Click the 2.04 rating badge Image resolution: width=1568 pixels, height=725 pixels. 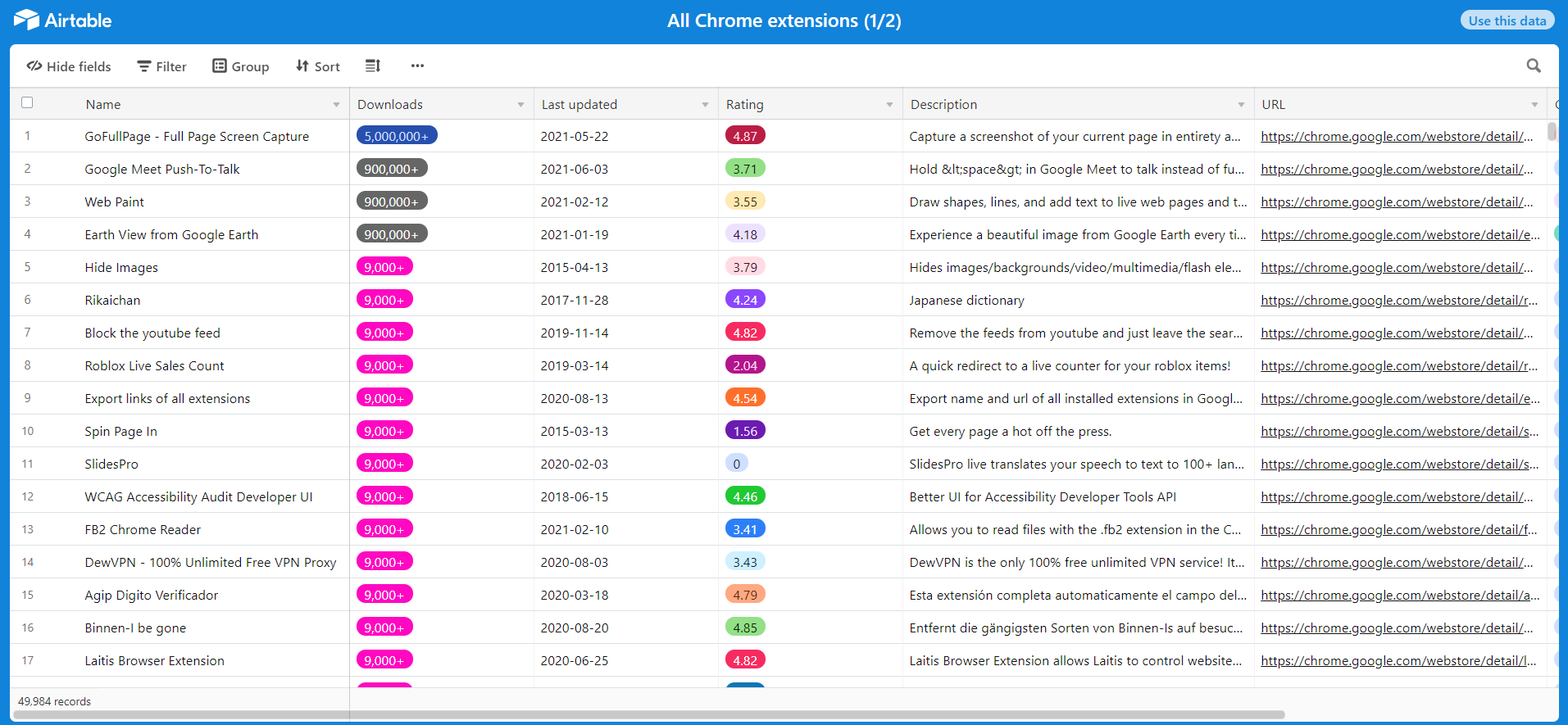[x=745, y=365]
